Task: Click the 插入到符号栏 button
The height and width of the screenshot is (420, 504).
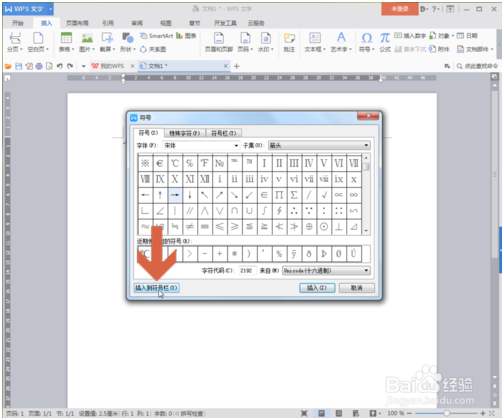Action: click(156, 288)
